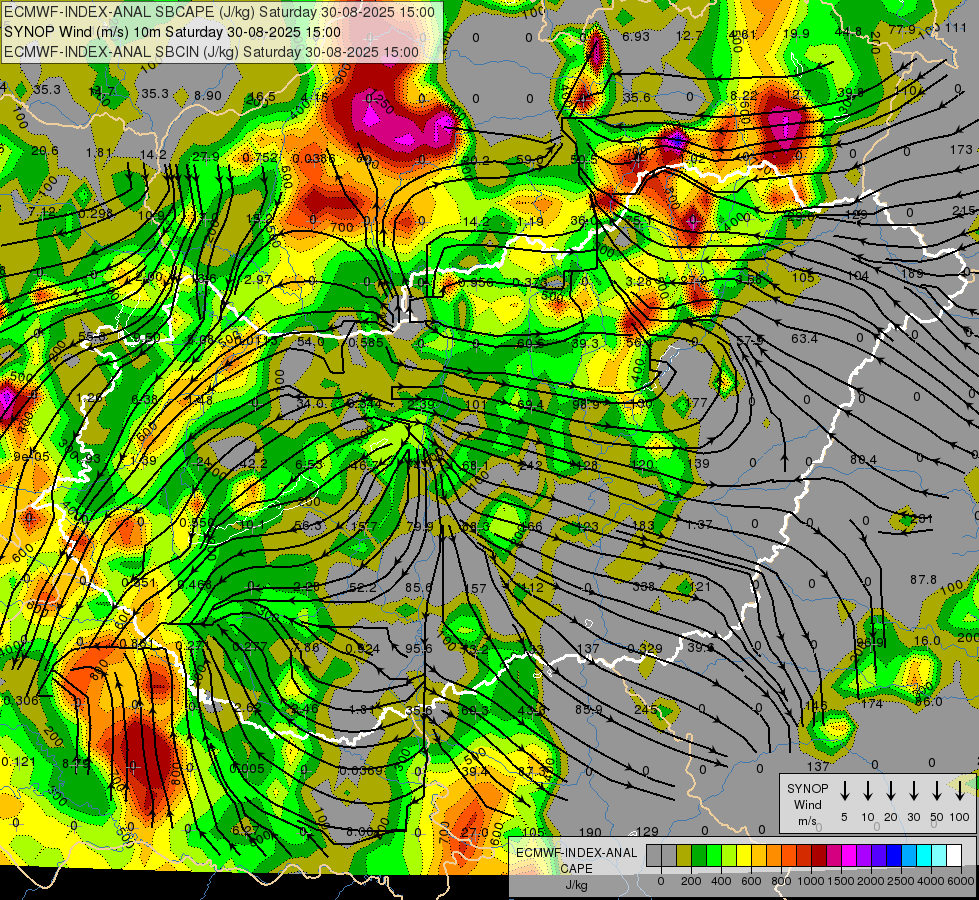Click the map value '0.585'

click(366, 342)
